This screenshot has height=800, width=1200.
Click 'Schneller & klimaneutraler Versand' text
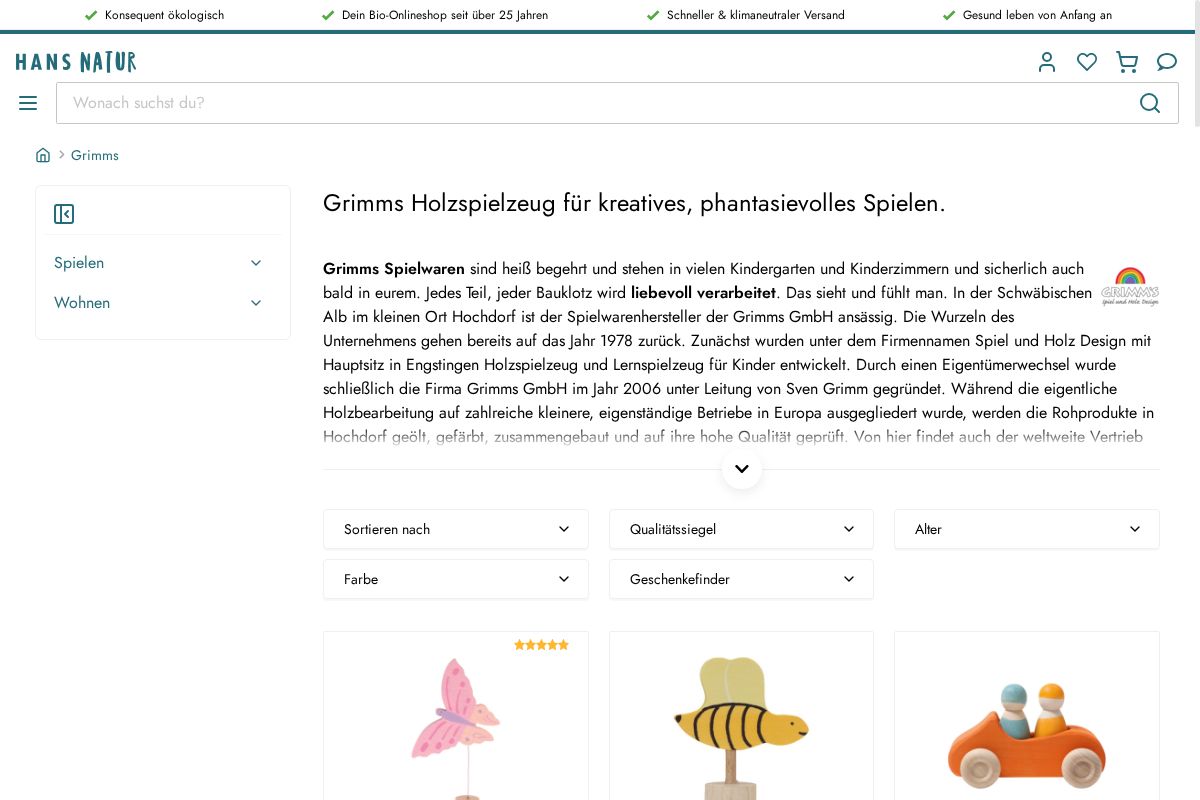(756, 15)
